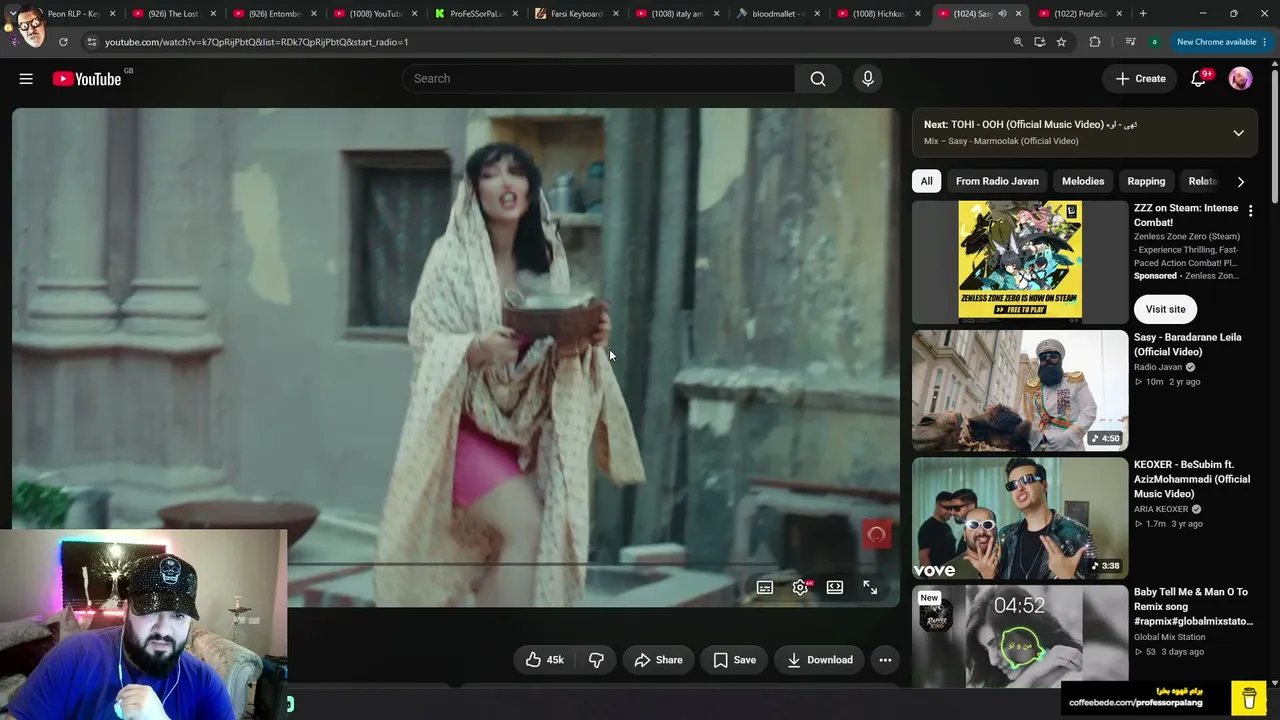Close the 'Farsi Keyboard' tab

(615, 14)
